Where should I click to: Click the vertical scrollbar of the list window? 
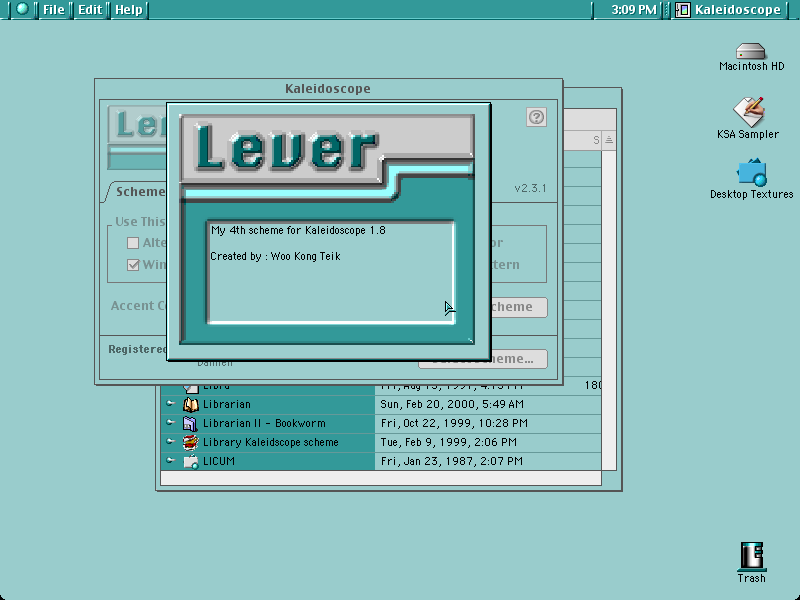tap(609, 310)
